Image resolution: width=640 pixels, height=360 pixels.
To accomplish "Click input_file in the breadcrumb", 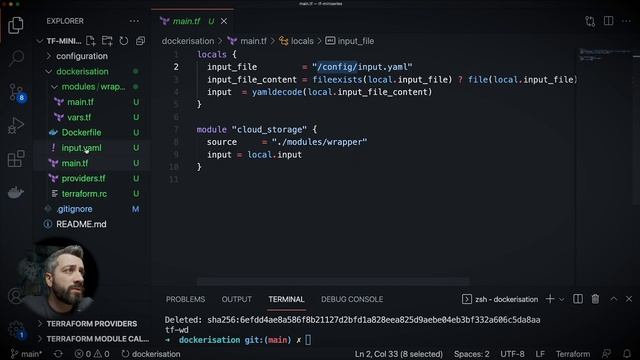I will [x=356, y=41].
